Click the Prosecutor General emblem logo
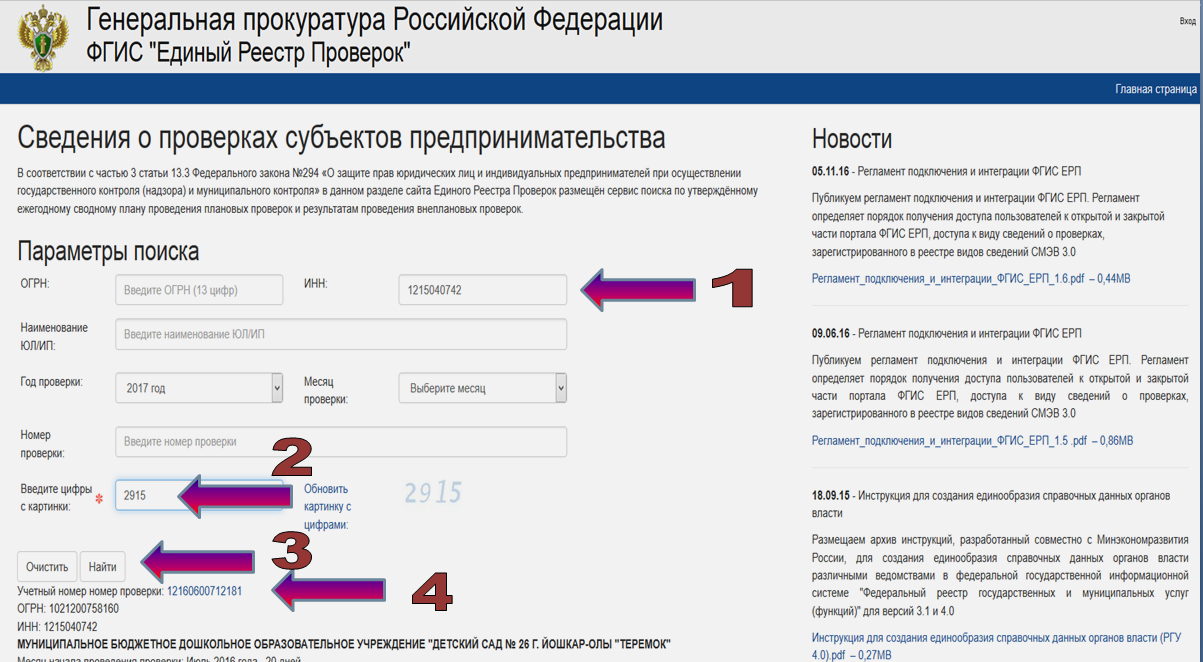 pyautogui.click(x=44, y=37)
